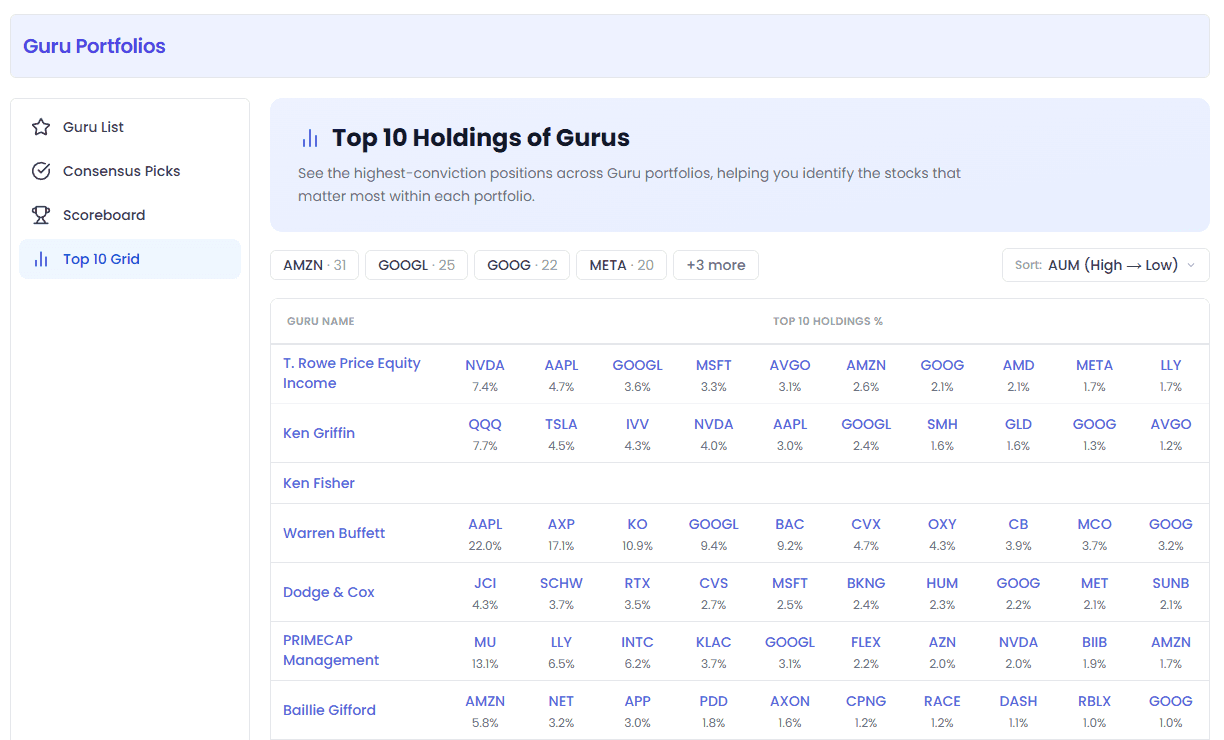
Task: Click the Guru Portfolios title
Action: (x=94, y=46)
